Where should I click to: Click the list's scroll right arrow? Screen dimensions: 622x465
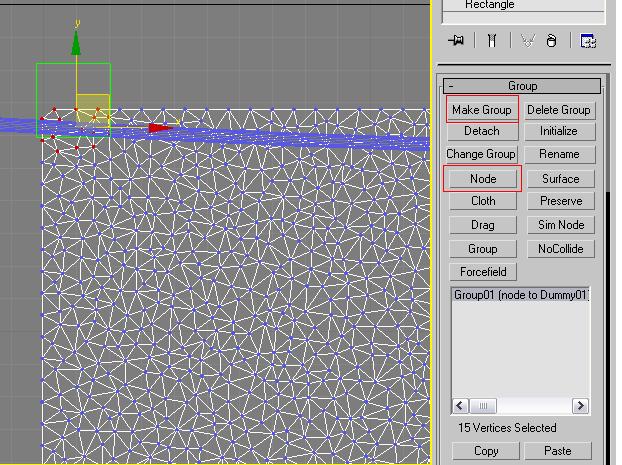point(580,406)
